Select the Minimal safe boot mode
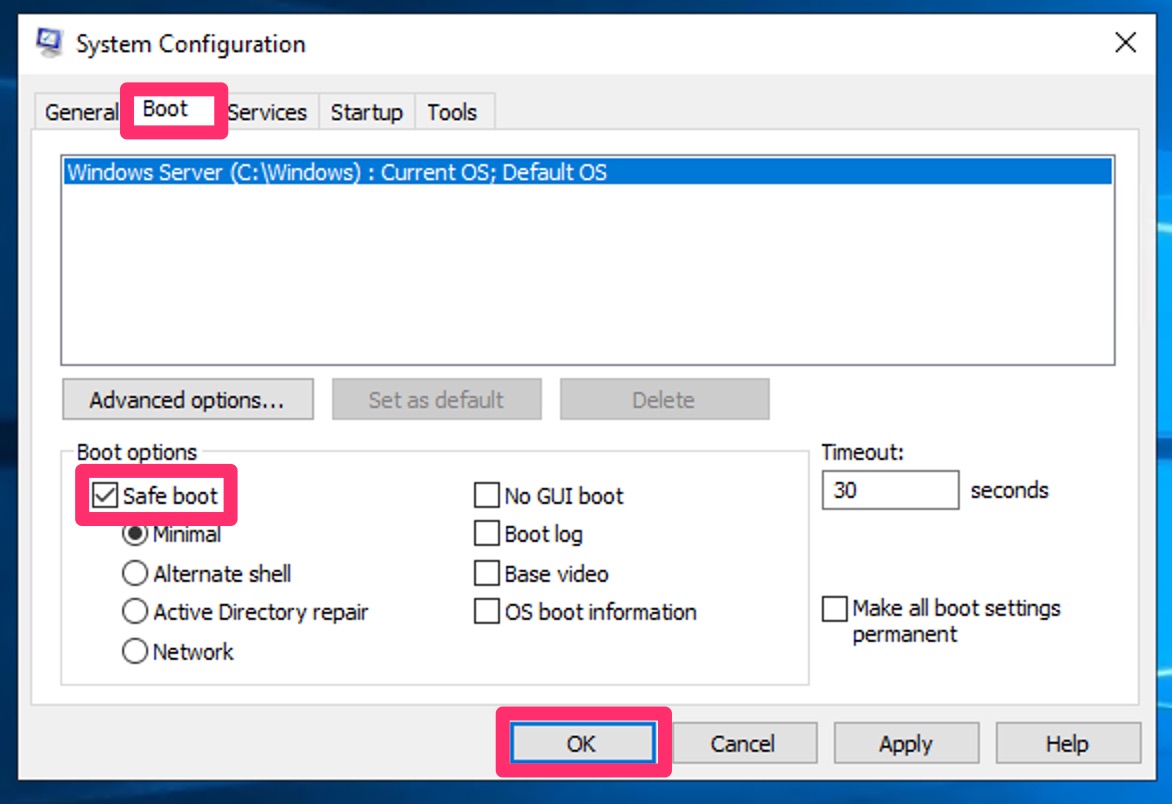The image size is (1172, 804). pyautogui.click(x=135, y=534)
